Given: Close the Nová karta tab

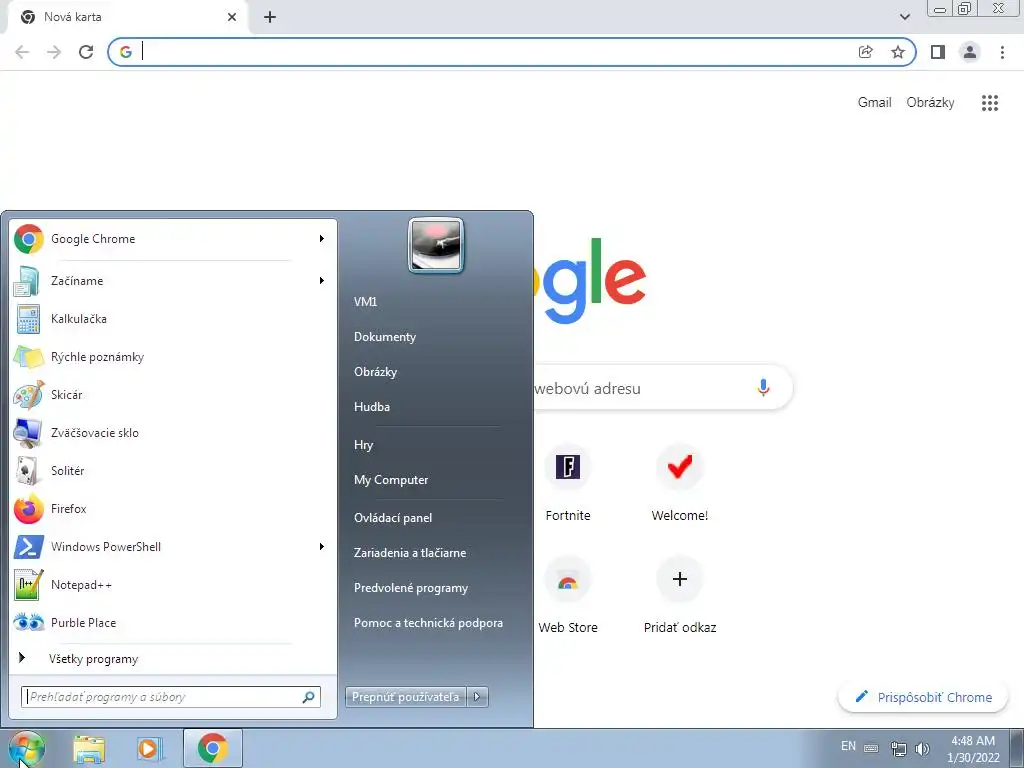Looking at the screenshot, I should point(232,18).
